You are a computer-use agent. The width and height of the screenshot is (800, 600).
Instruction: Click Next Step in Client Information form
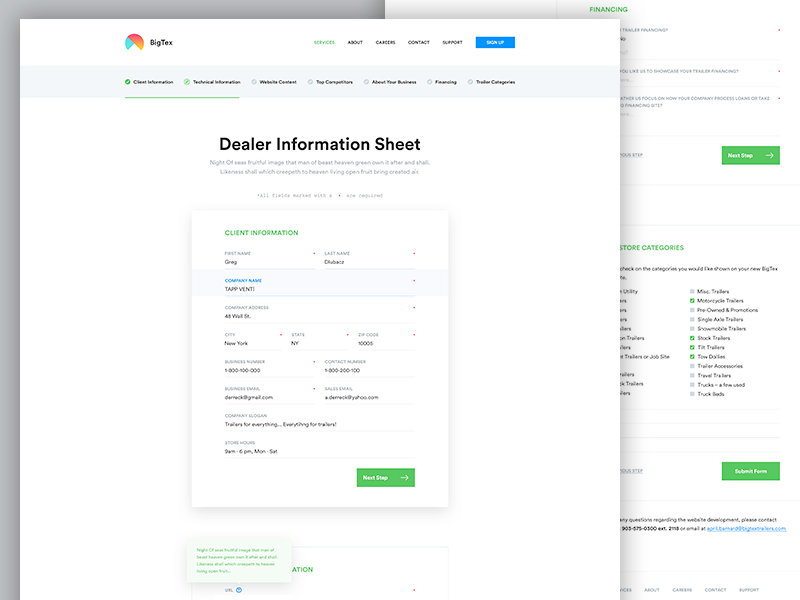tap(385, 478)
